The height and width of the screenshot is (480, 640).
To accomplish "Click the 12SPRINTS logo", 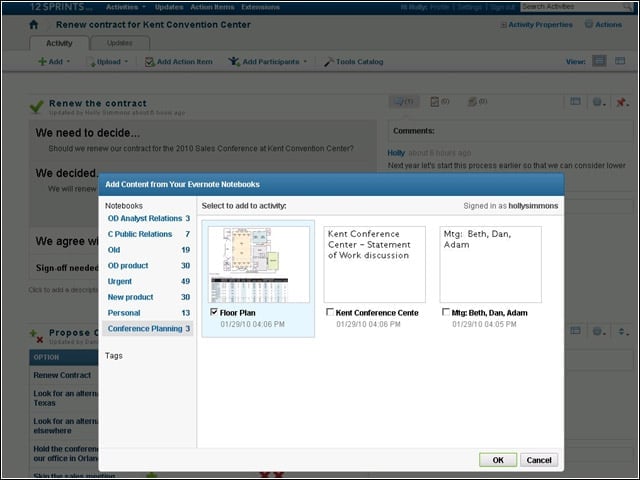I will (61, 7).
